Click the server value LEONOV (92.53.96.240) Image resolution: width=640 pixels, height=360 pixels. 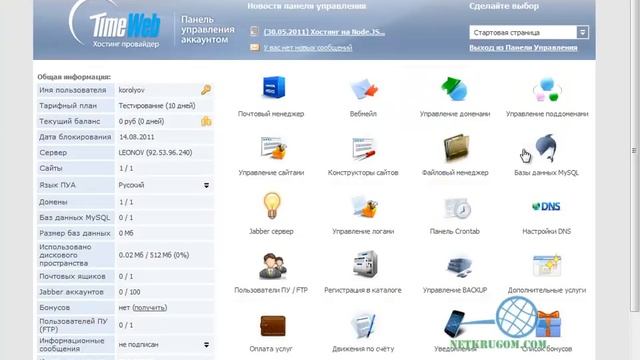click(155, 153)
